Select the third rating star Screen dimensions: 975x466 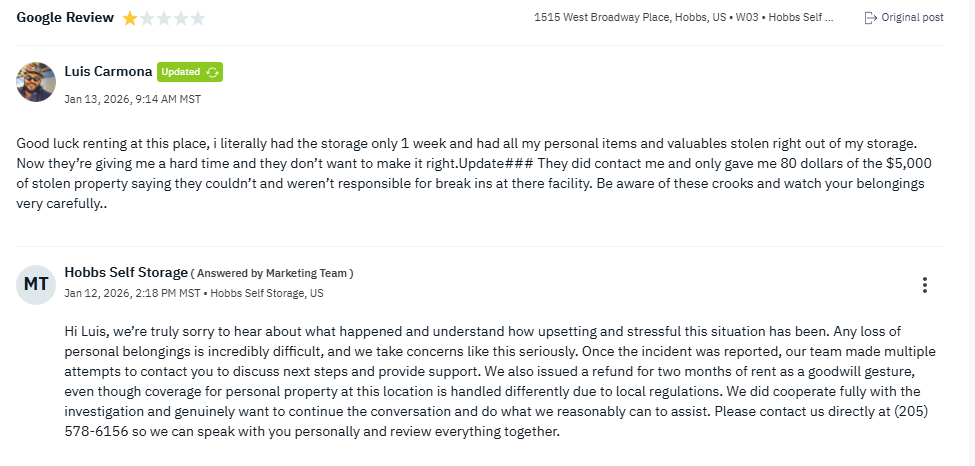pos(164,18)
